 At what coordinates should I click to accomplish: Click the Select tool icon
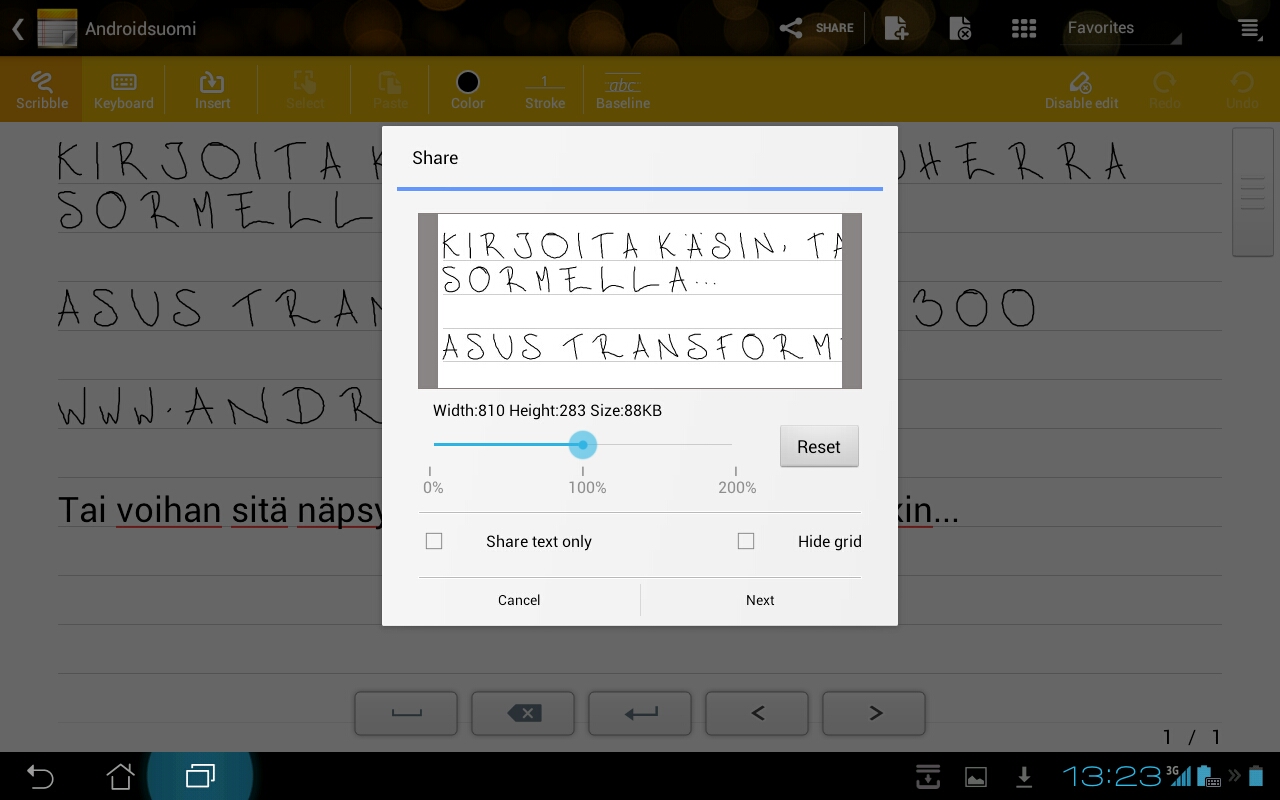304,90
